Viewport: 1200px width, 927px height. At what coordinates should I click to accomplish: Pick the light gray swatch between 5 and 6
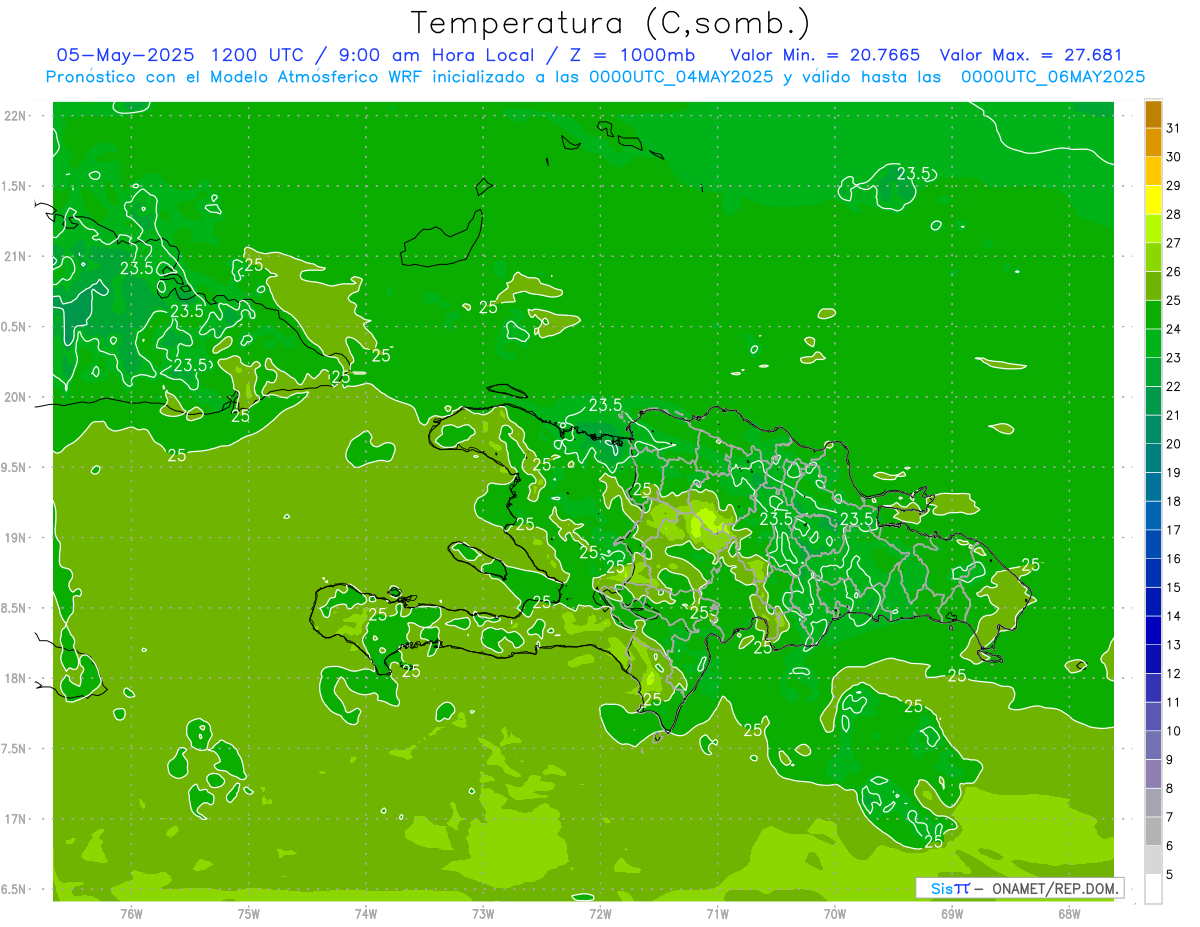coord(1153,860)
